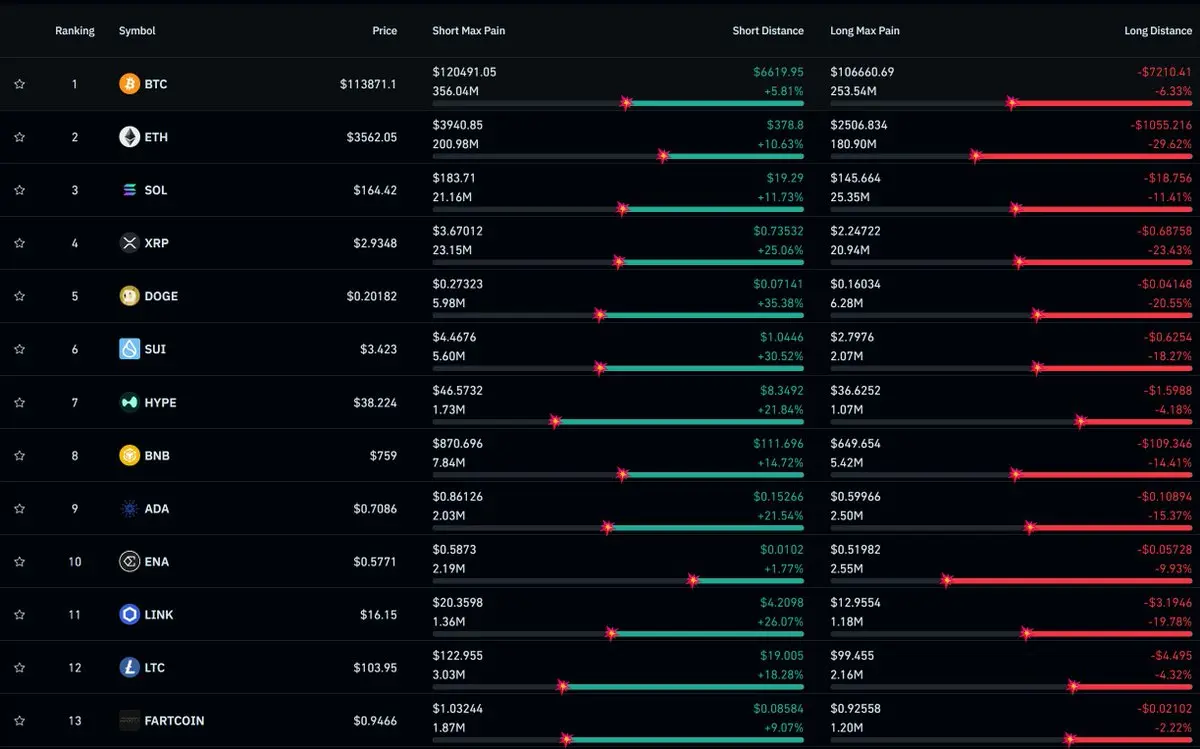Sort by Short Max Pain header
The height and width of the screenshot is (749, 1200).
click(469, 31)
